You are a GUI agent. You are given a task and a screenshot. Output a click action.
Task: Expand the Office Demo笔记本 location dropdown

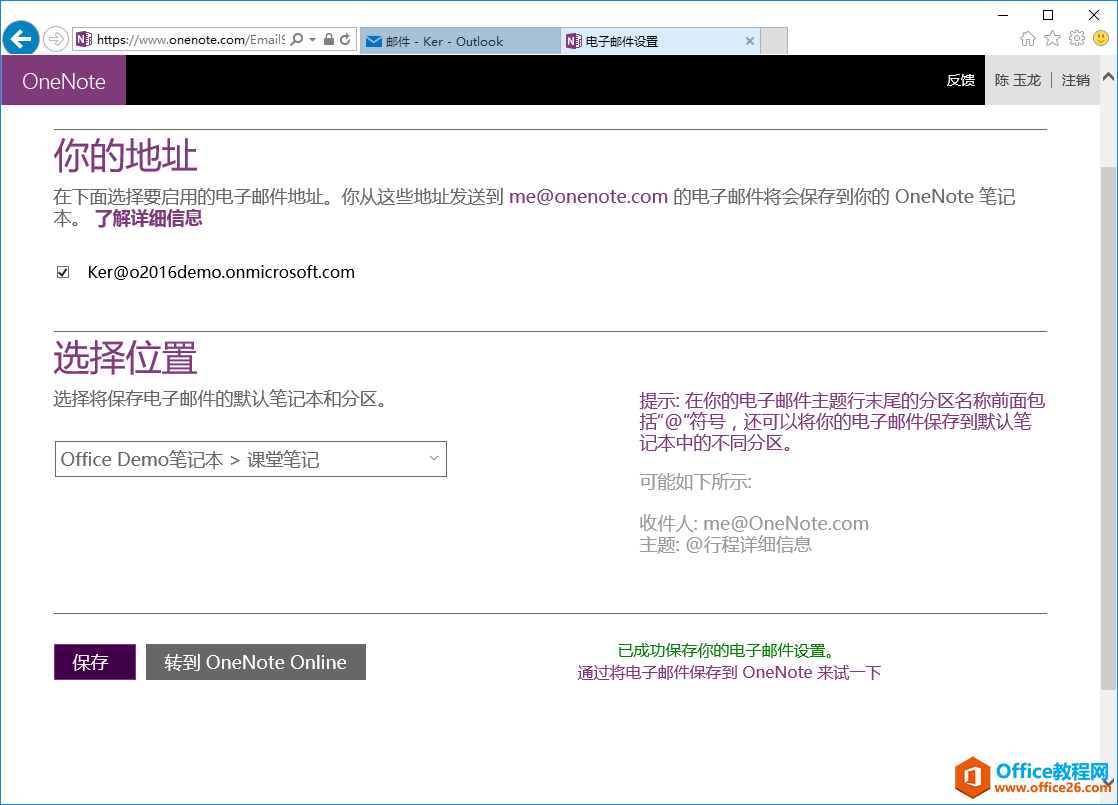(x=251, y=459)
